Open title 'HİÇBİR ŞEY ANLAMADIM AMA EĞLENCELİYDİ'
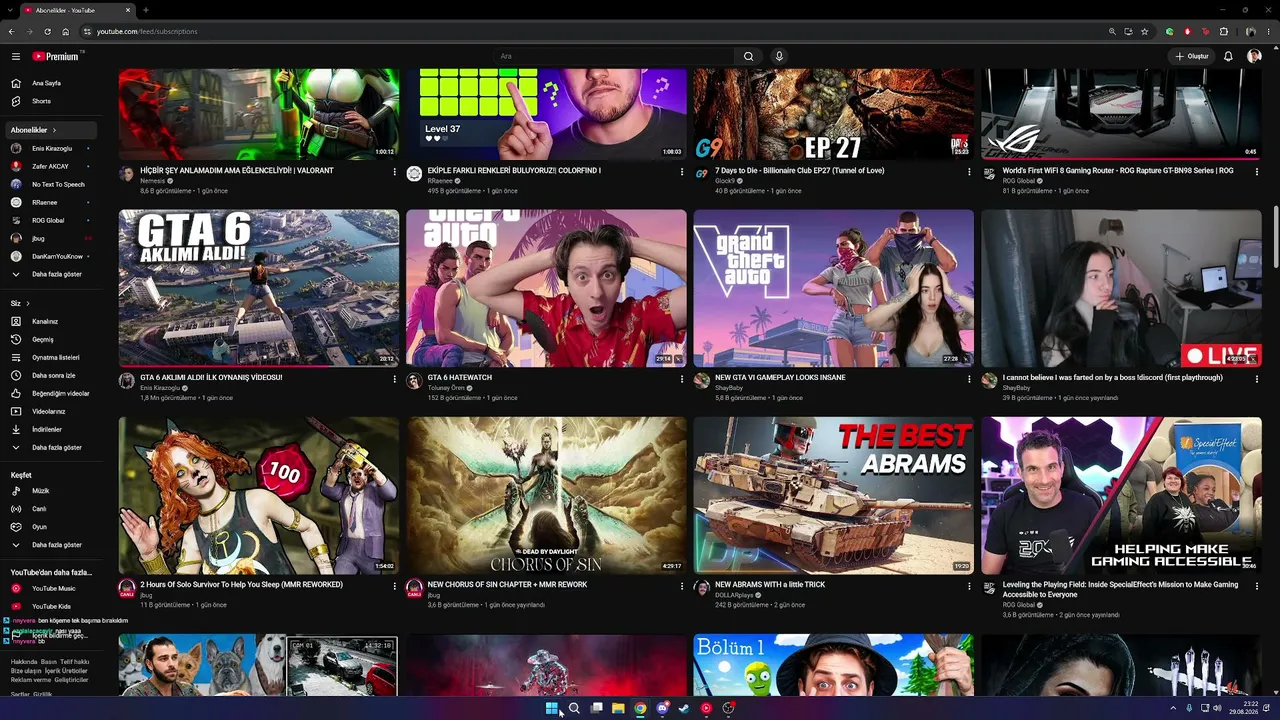 click(237, 170)
